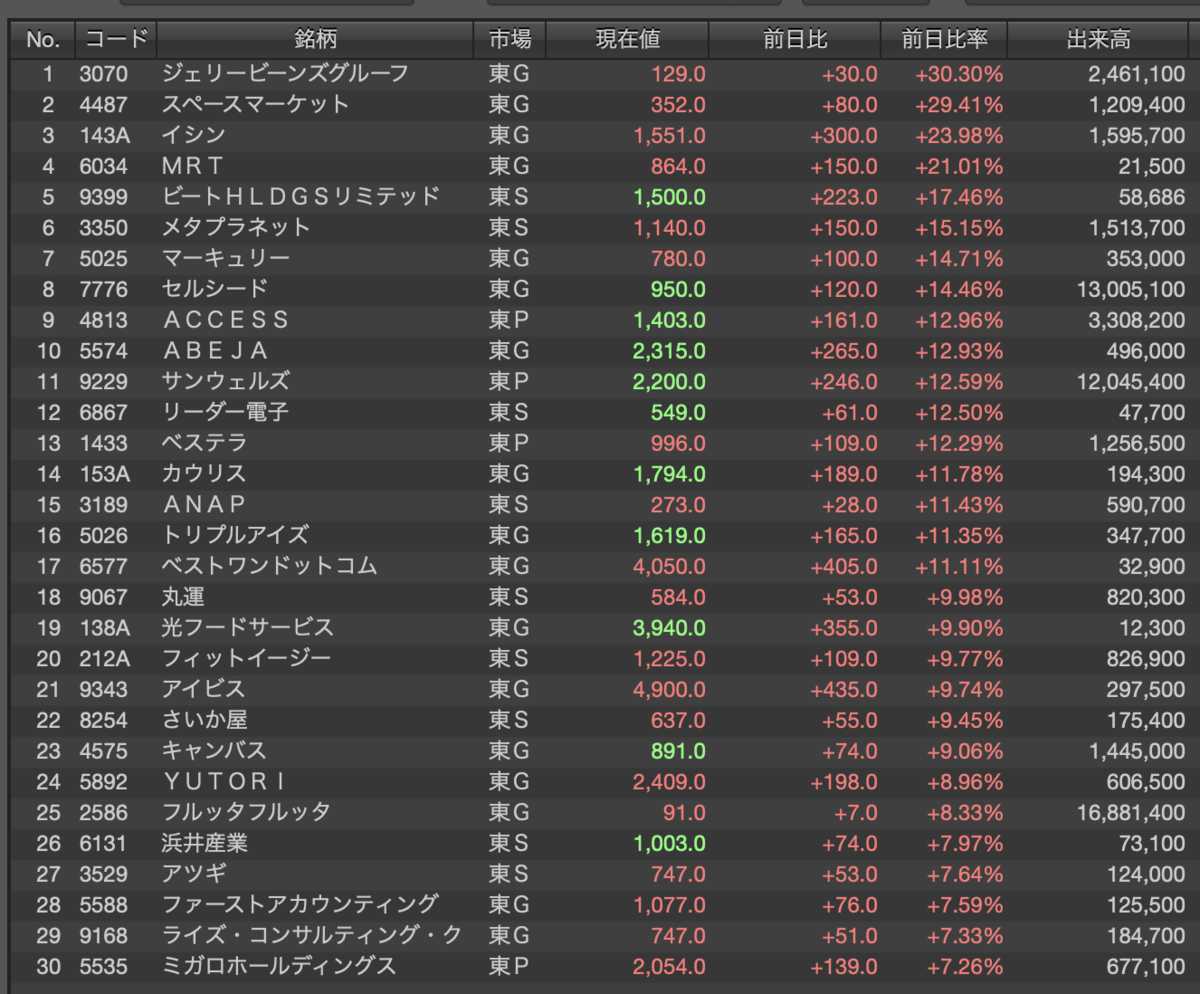Click the price change +405.0

844,566
